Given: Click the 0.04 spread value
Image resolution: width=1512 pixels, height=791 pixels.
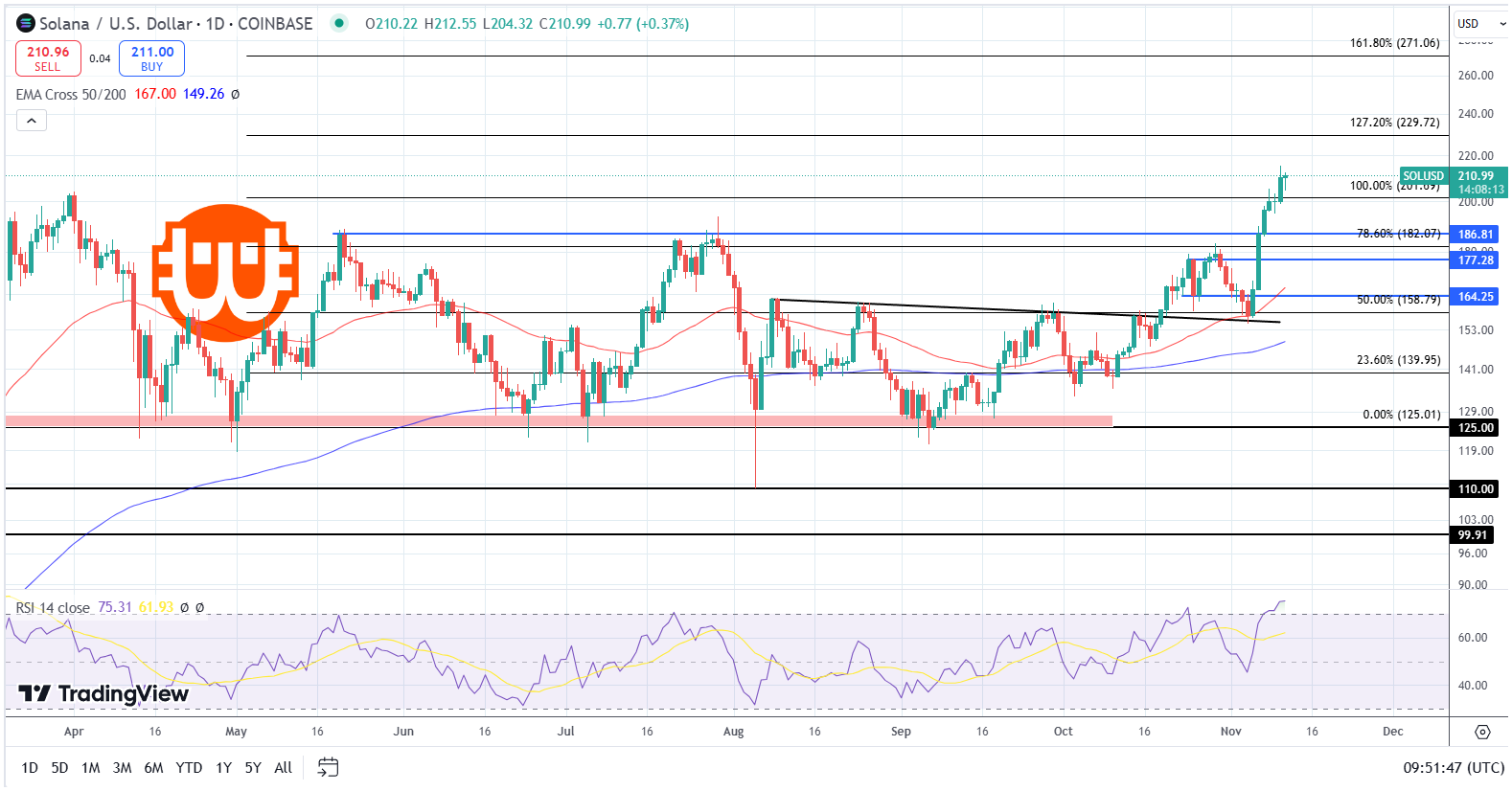Looking at the screenshot, I should [100, 58].
